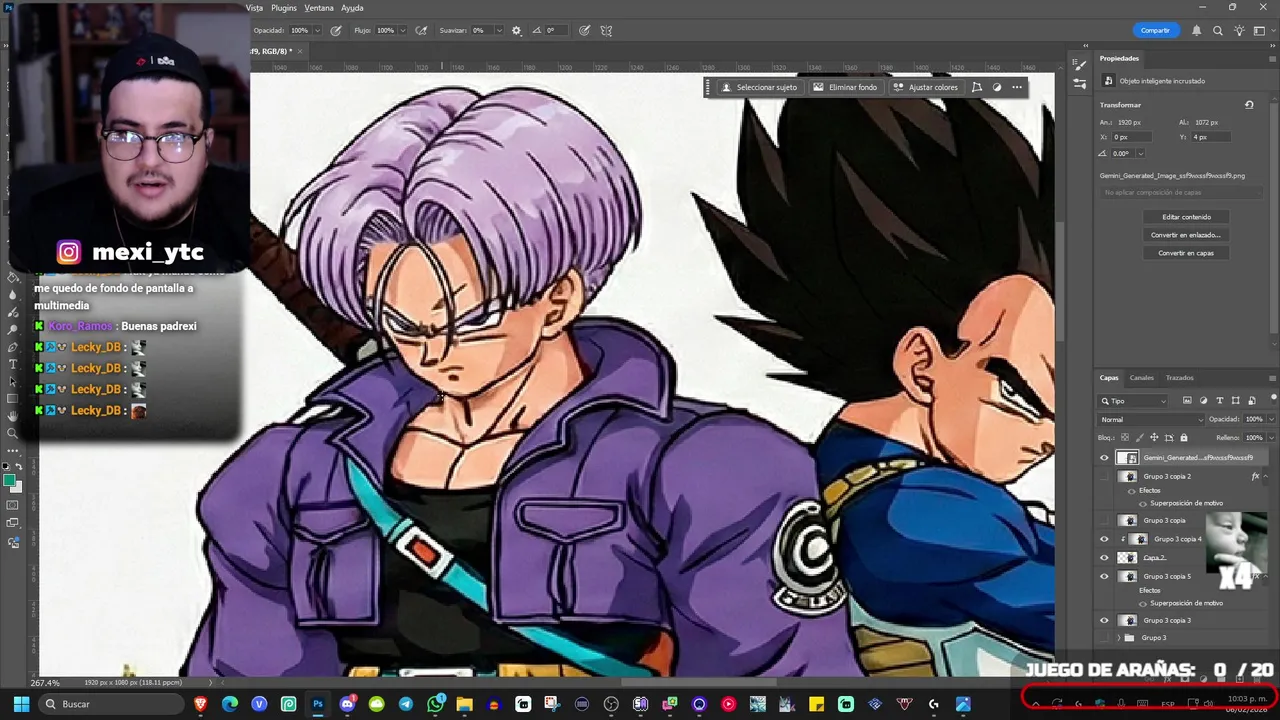
Task: Toggle pressure for size icon
Action: [x=584, y=31]
